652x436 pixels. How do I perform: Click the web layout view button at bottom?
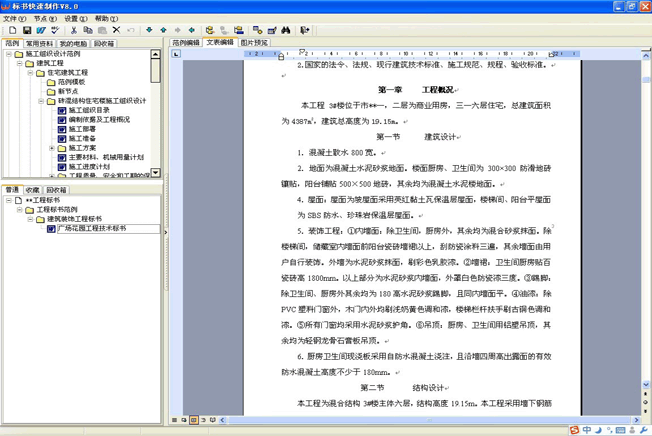184,420
